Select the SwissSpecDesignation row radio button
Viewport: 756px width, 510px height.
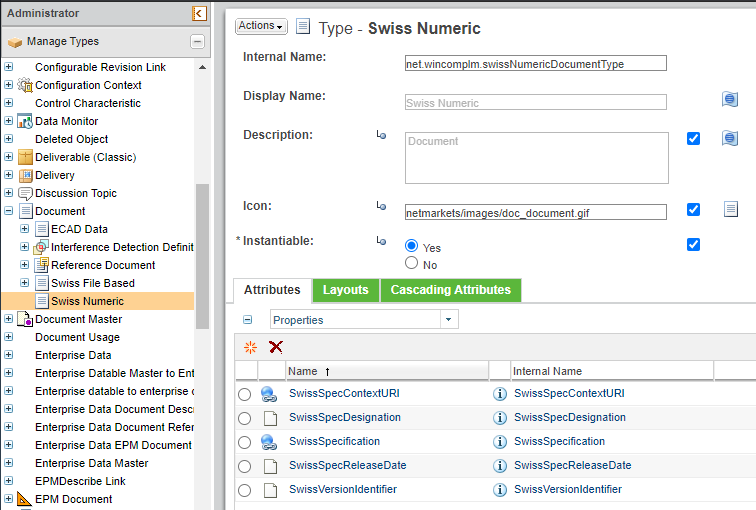(244, 418)
